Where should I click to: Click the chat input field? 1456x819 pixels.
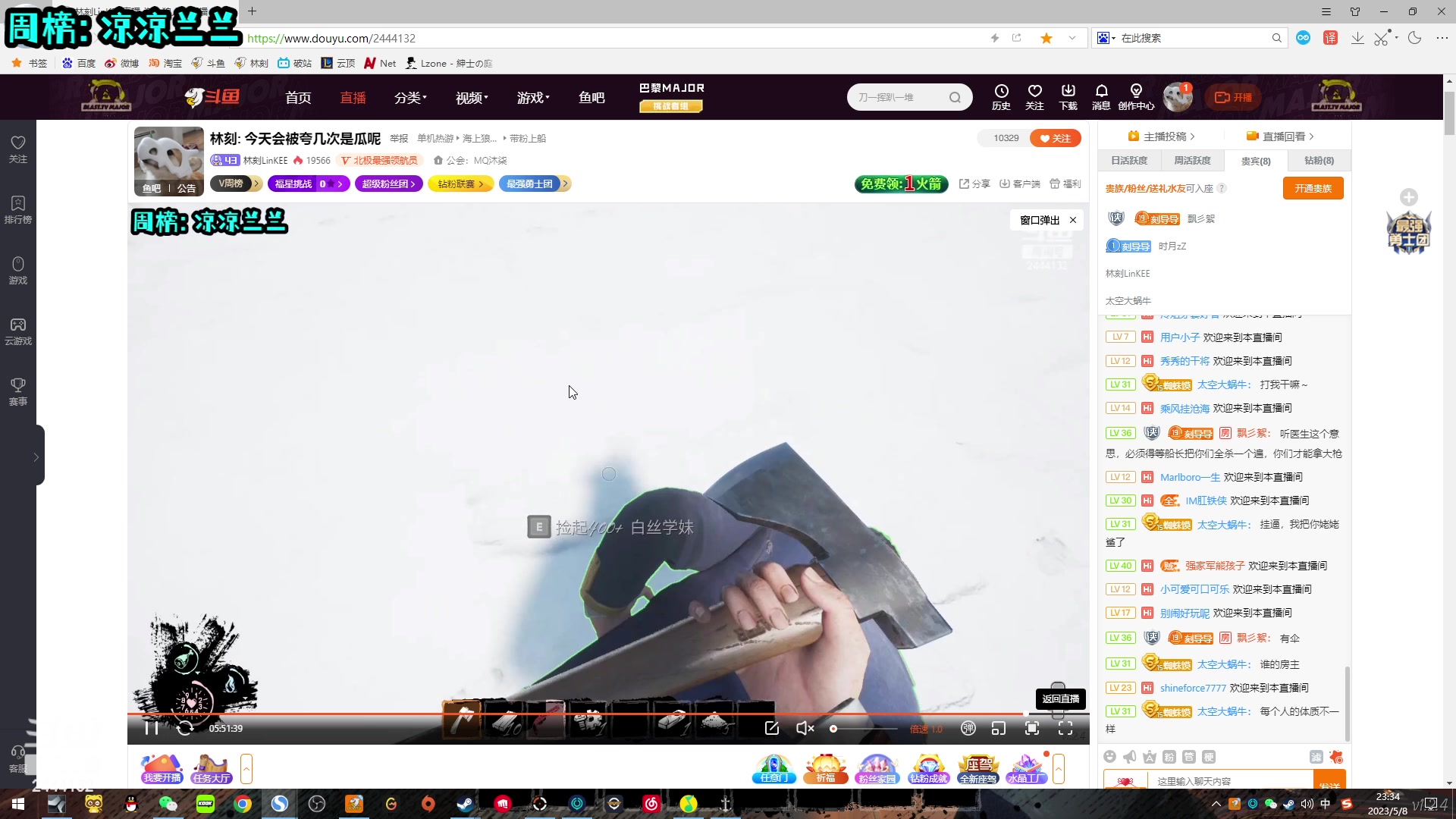[1231, 780]
